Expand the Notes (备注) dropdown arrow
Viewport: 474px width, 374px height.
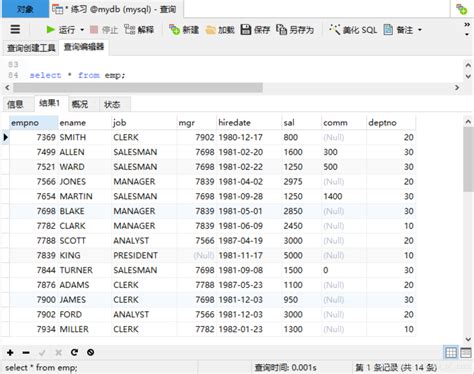[420, 30]
